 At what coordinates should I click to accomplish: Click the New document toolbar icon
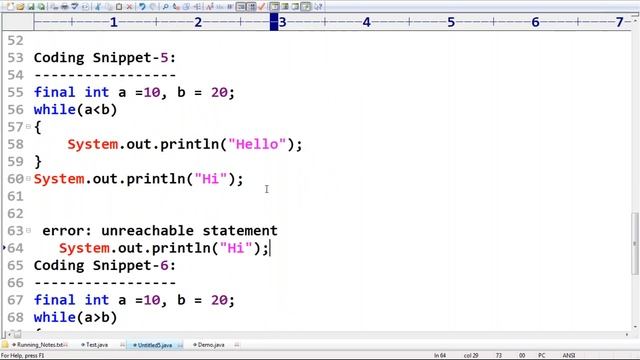click(10, 7)
